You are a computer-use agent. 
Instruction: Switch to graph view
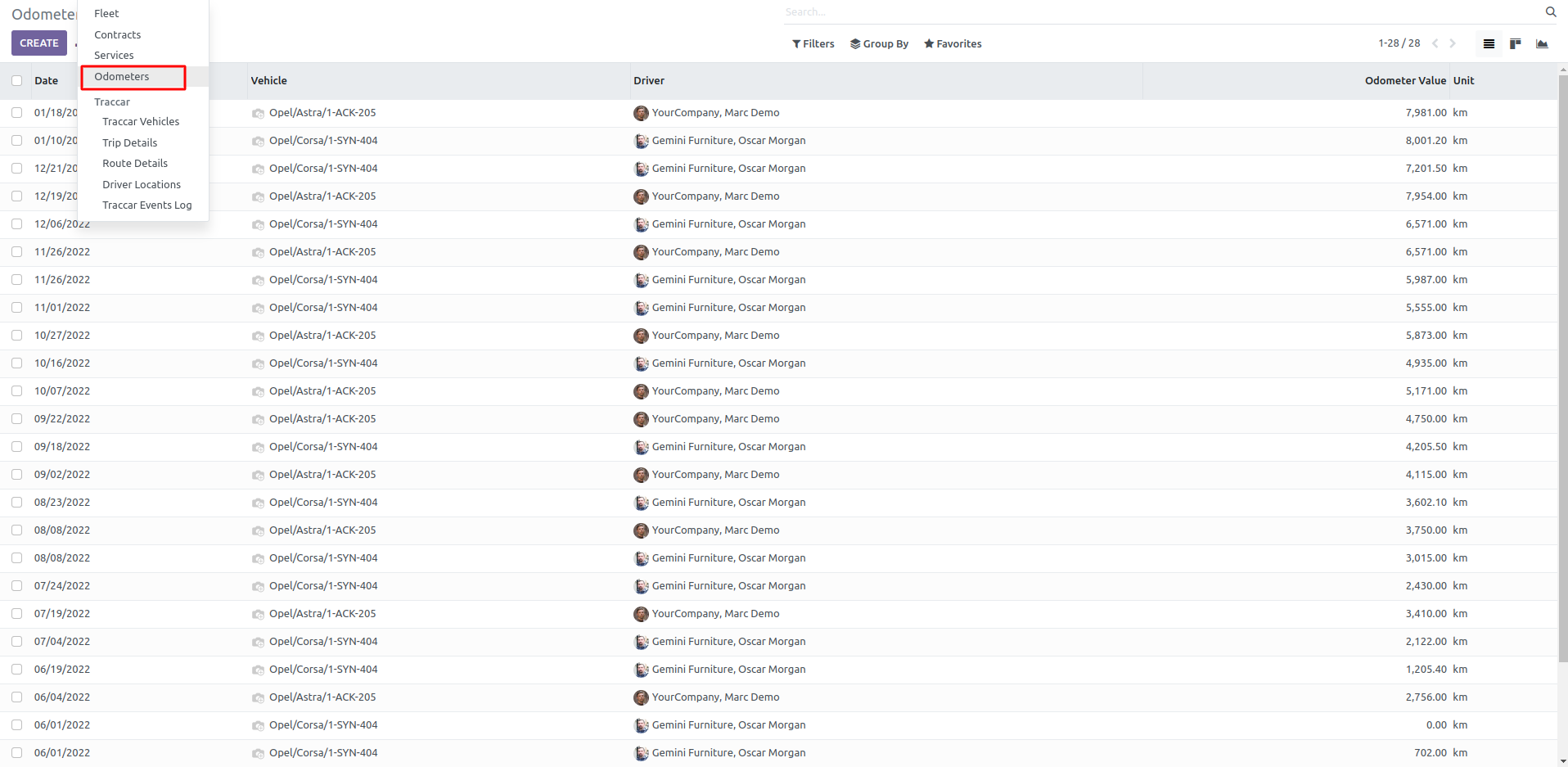coord(1542,44)
